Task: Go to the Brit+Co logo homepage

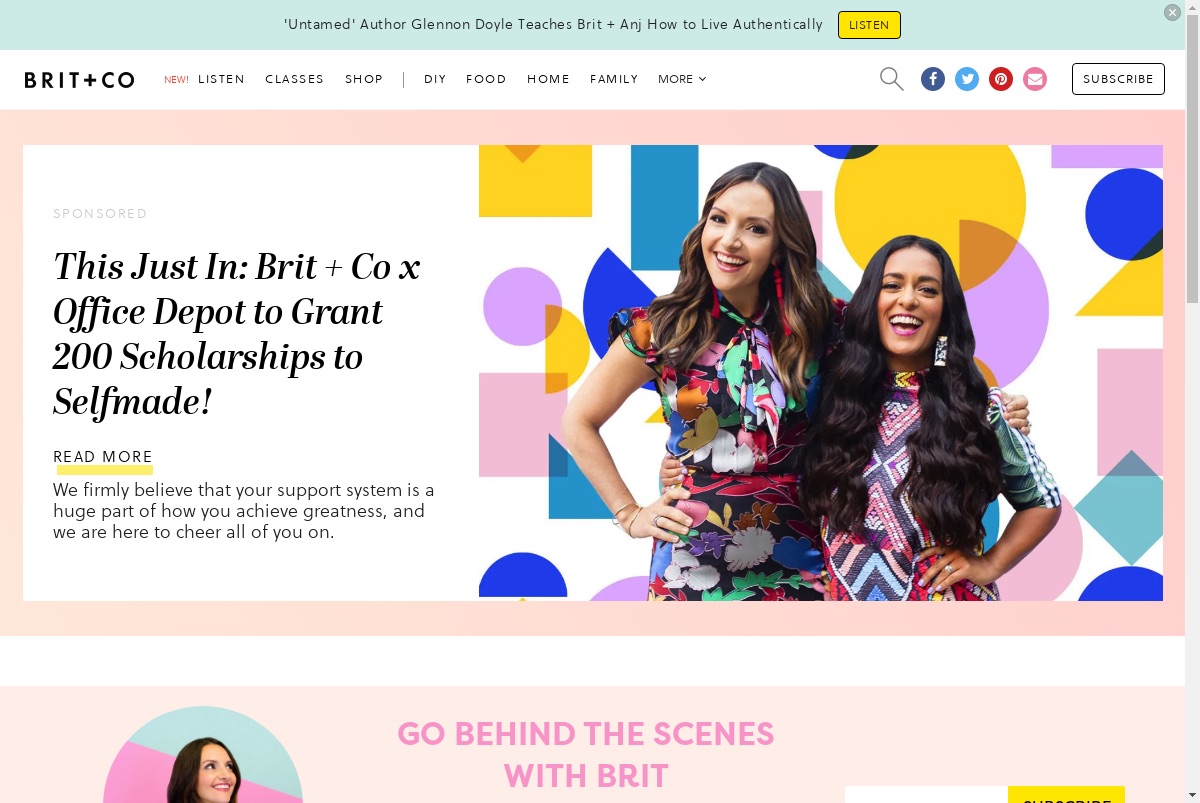Action: pos(79,80)
